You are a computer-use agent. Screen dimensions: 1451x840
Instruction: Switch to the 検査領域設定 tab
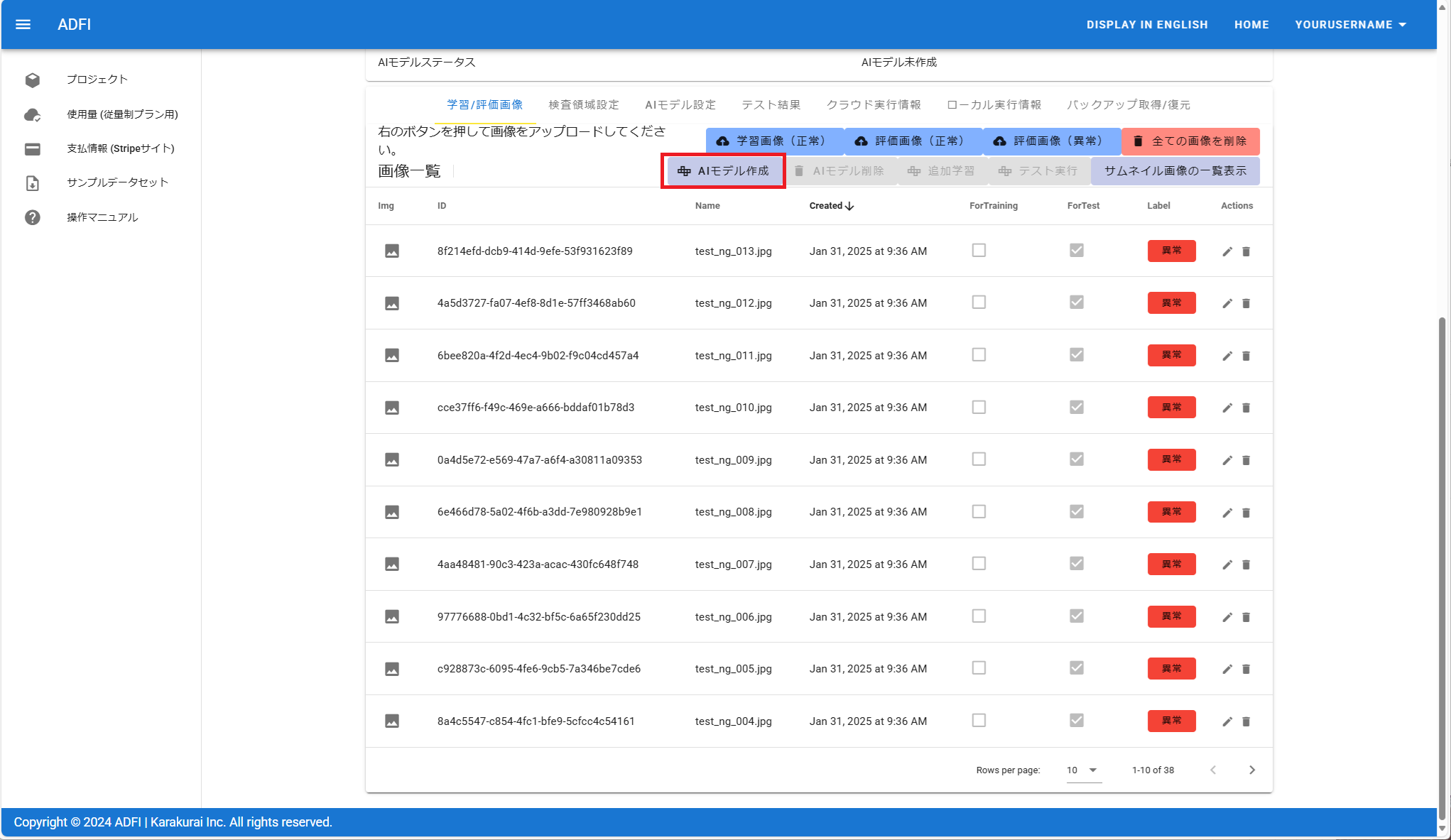point(584,105)
